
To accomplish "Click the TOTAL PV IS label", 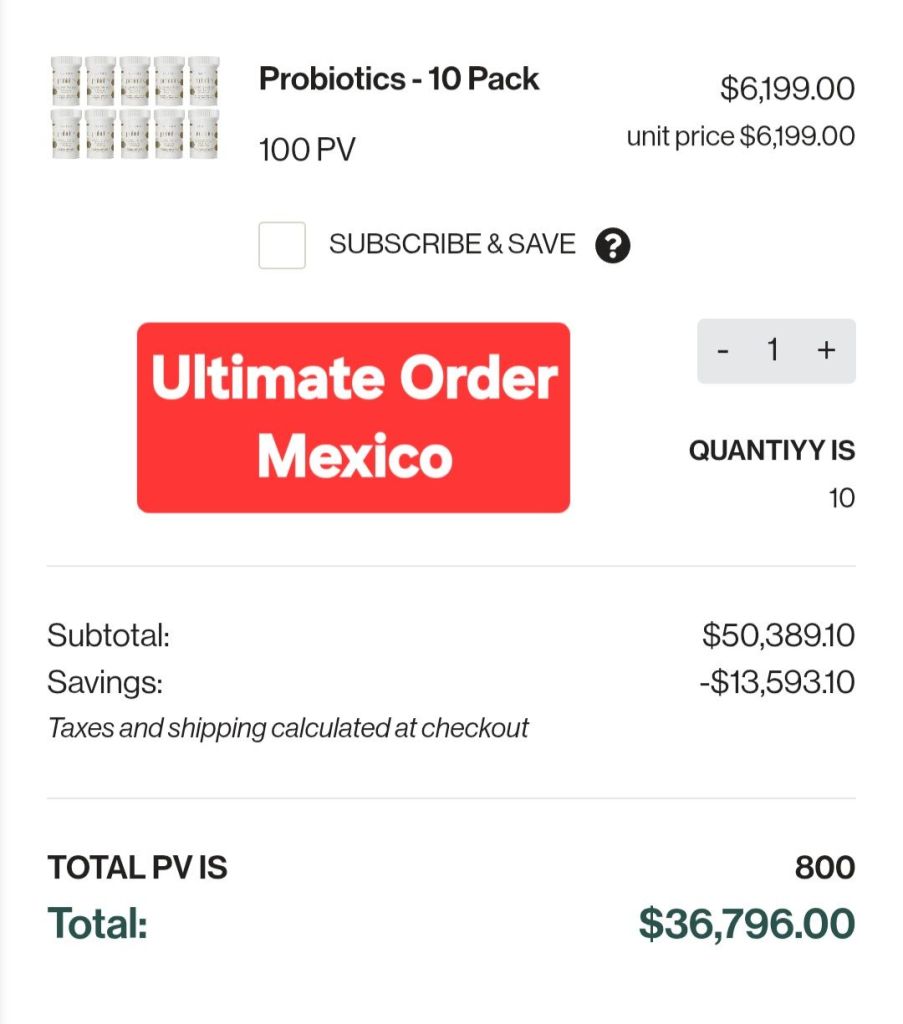I will 137,868.
